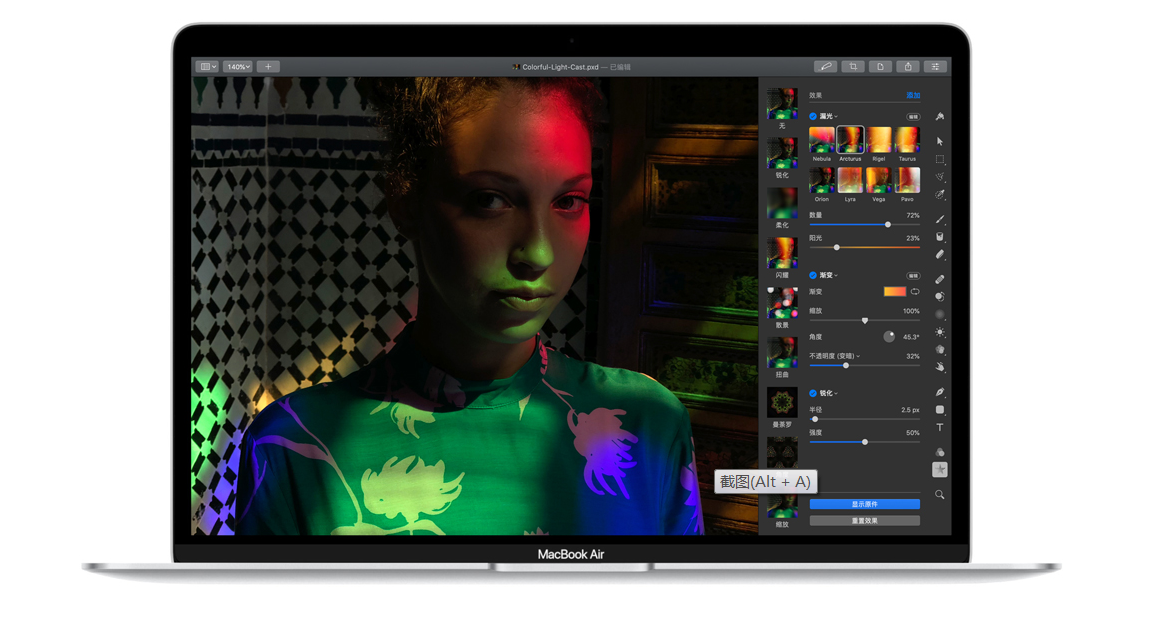
Task: Click the edit badge beside 漏光
Action: 913,117
